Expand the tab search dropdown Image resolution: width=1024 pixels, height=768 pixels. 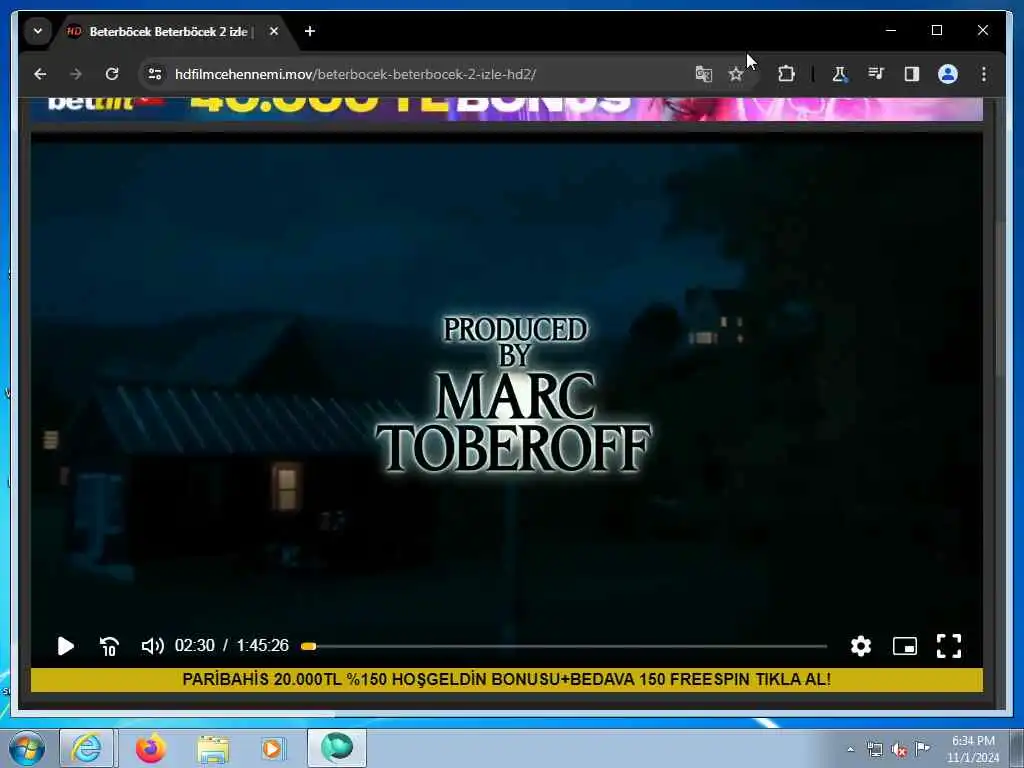click(38, 31)
